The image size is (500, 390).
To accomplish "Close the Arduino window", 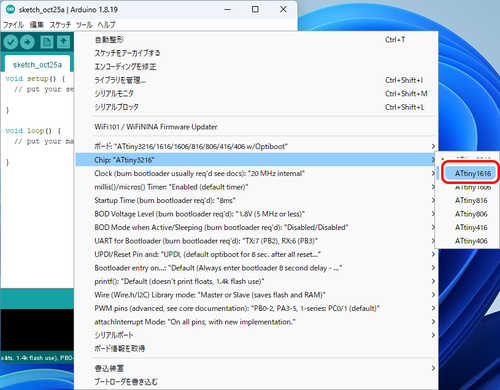I will tap(283, 9).
